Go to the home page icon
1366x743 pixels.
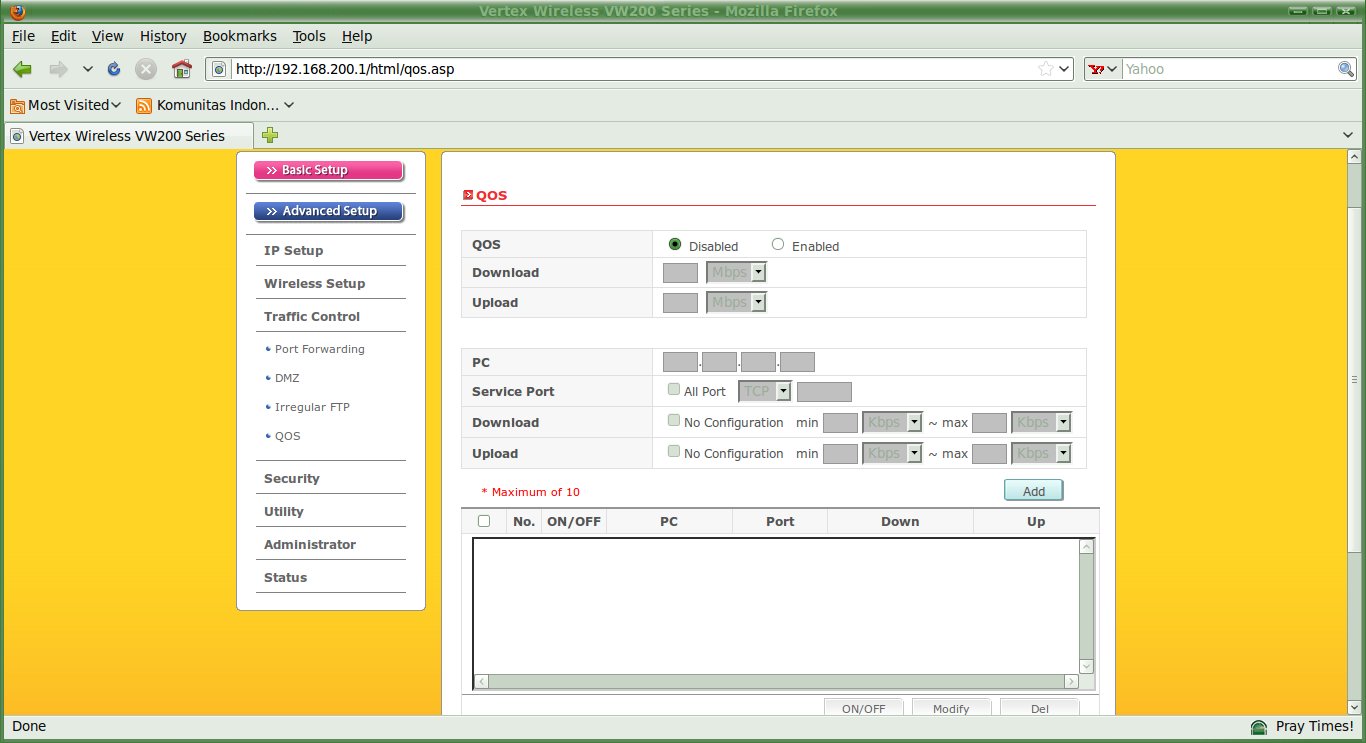(181, 69)
